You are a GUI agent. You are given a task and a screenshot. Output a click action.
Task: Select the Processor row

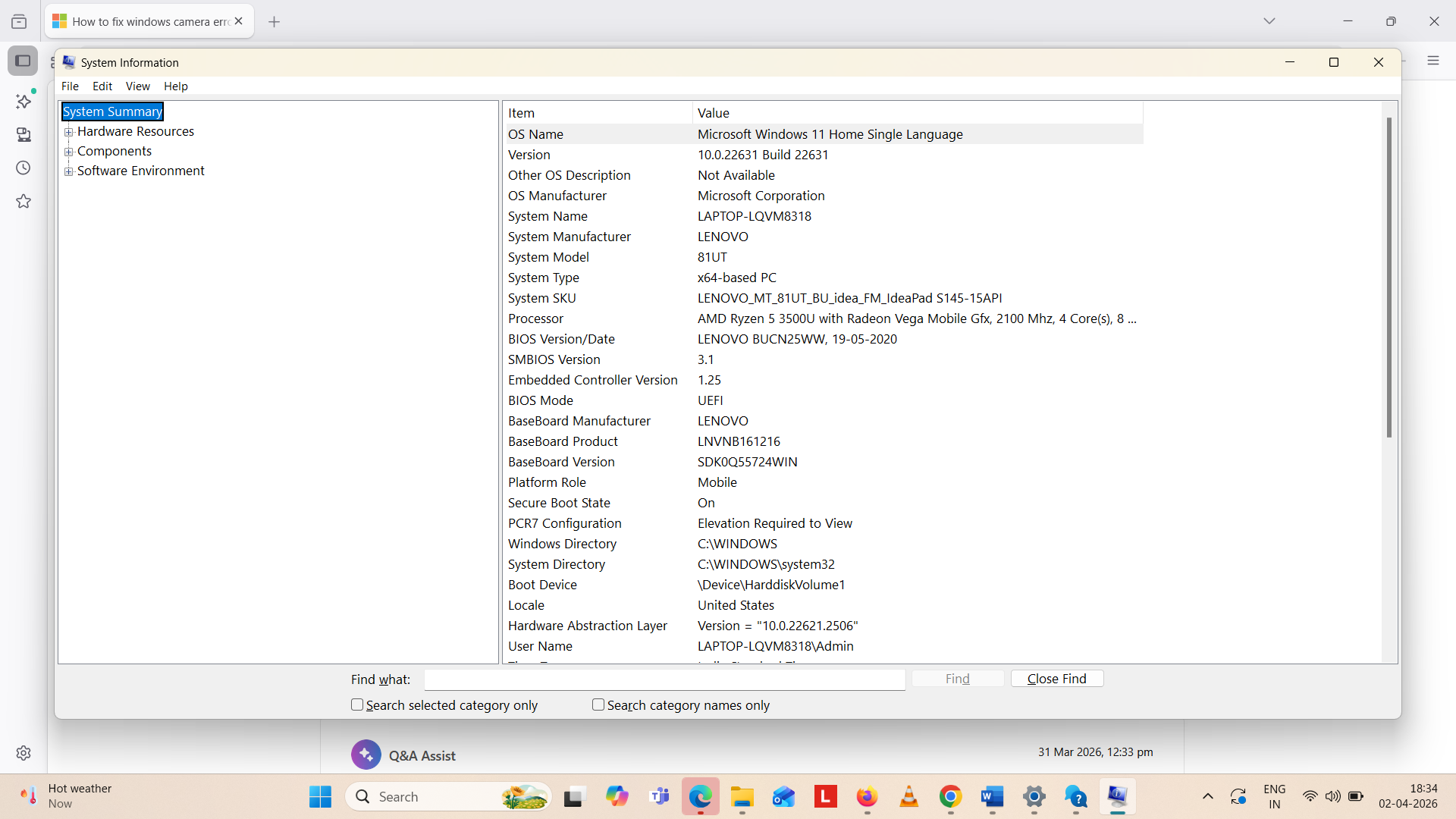(824, 318)
